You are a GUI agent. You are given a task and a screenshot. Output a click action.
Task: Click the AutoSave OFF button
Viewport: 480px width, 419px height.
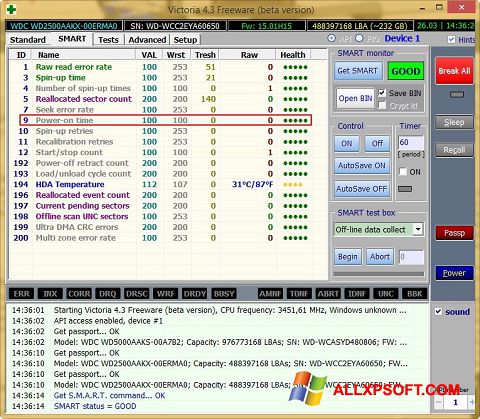[362, 189]
